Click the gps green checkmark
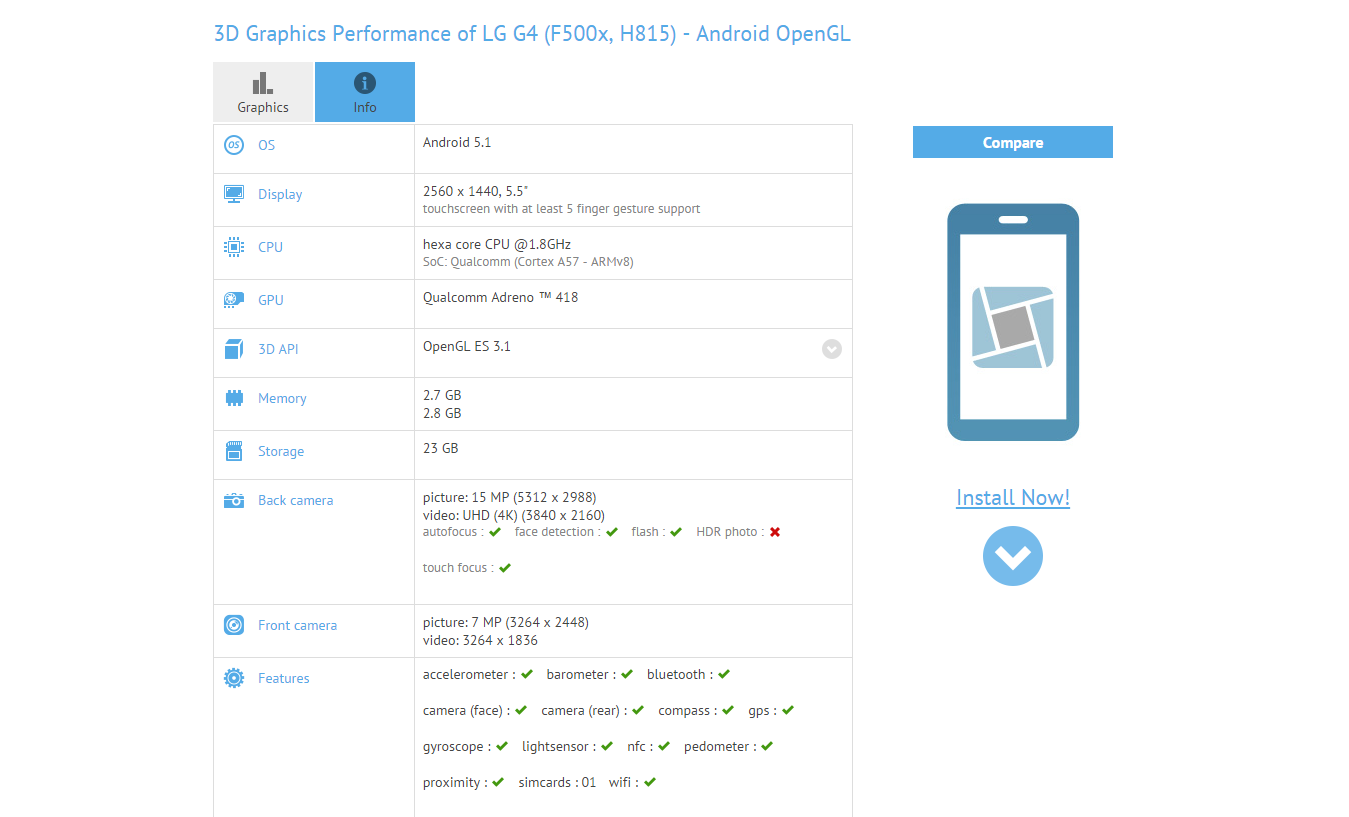The image size is (1349, 817). tap(788, 711)
